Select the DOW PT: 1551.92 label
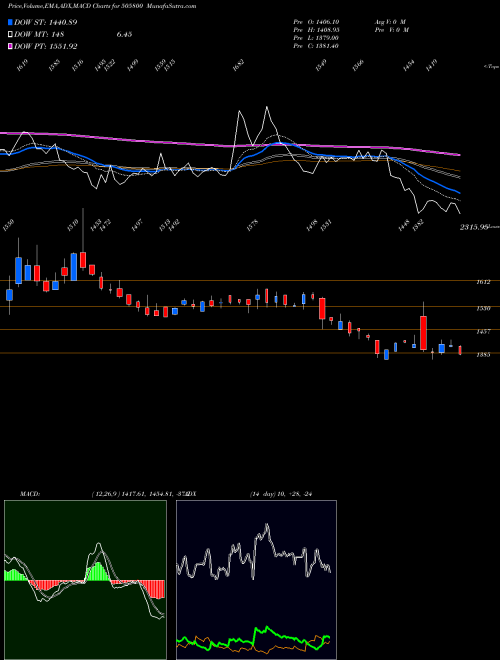 coord(45,46)
